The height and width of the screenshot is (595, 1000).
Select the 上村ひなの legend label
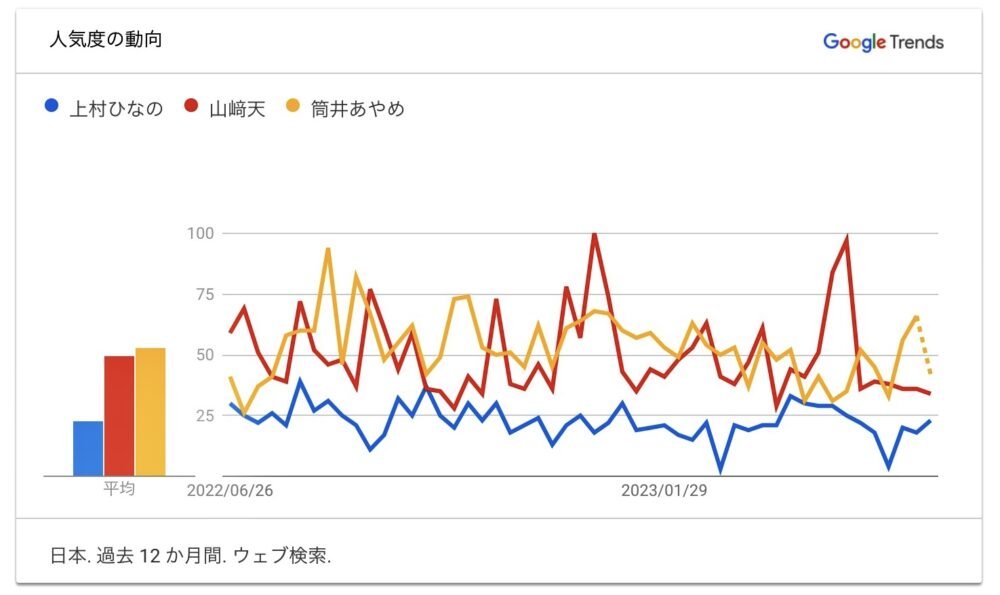pyautogui.click(x=116, y=109)
